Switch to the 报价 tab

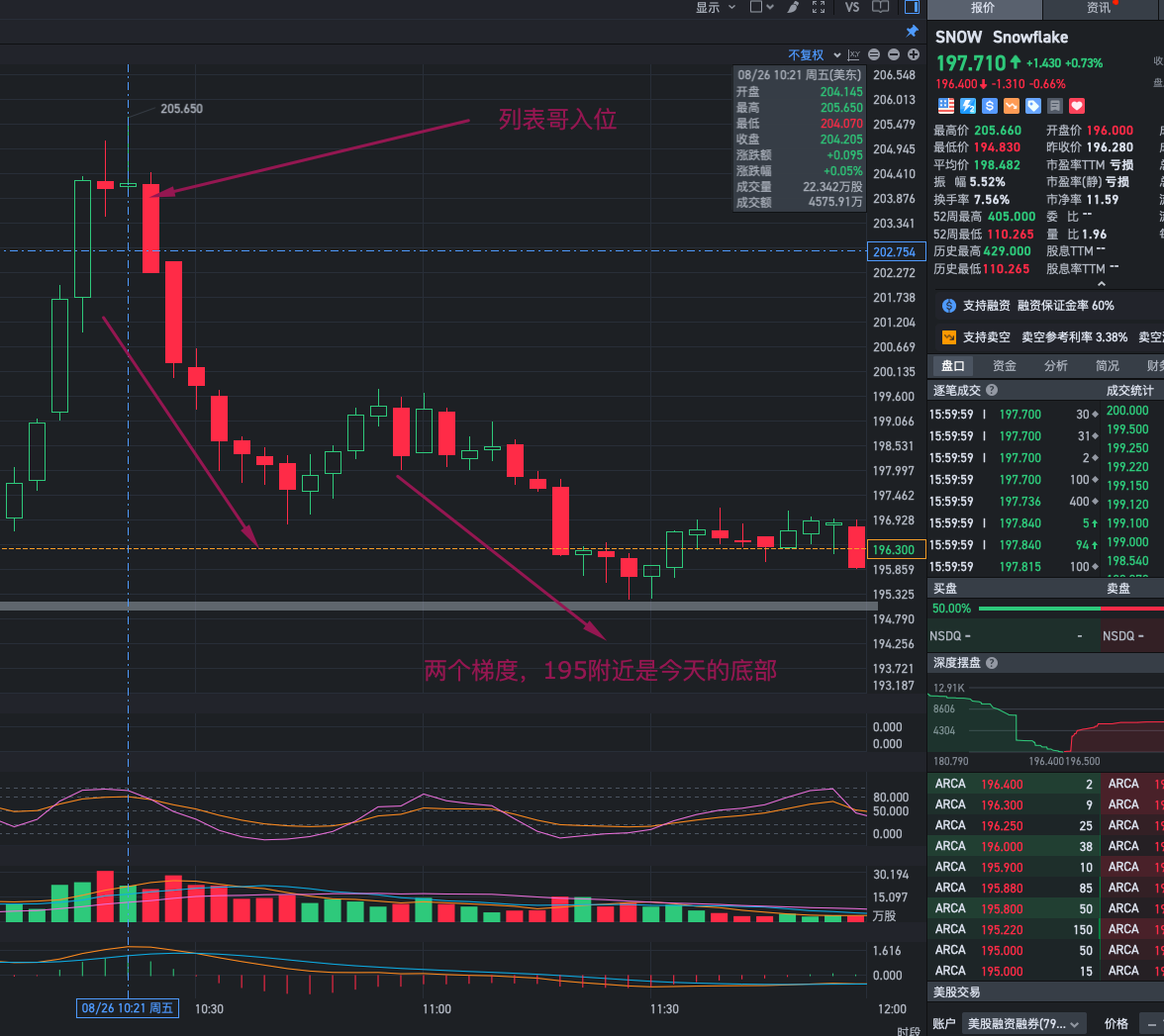click(x=984, y=8)
